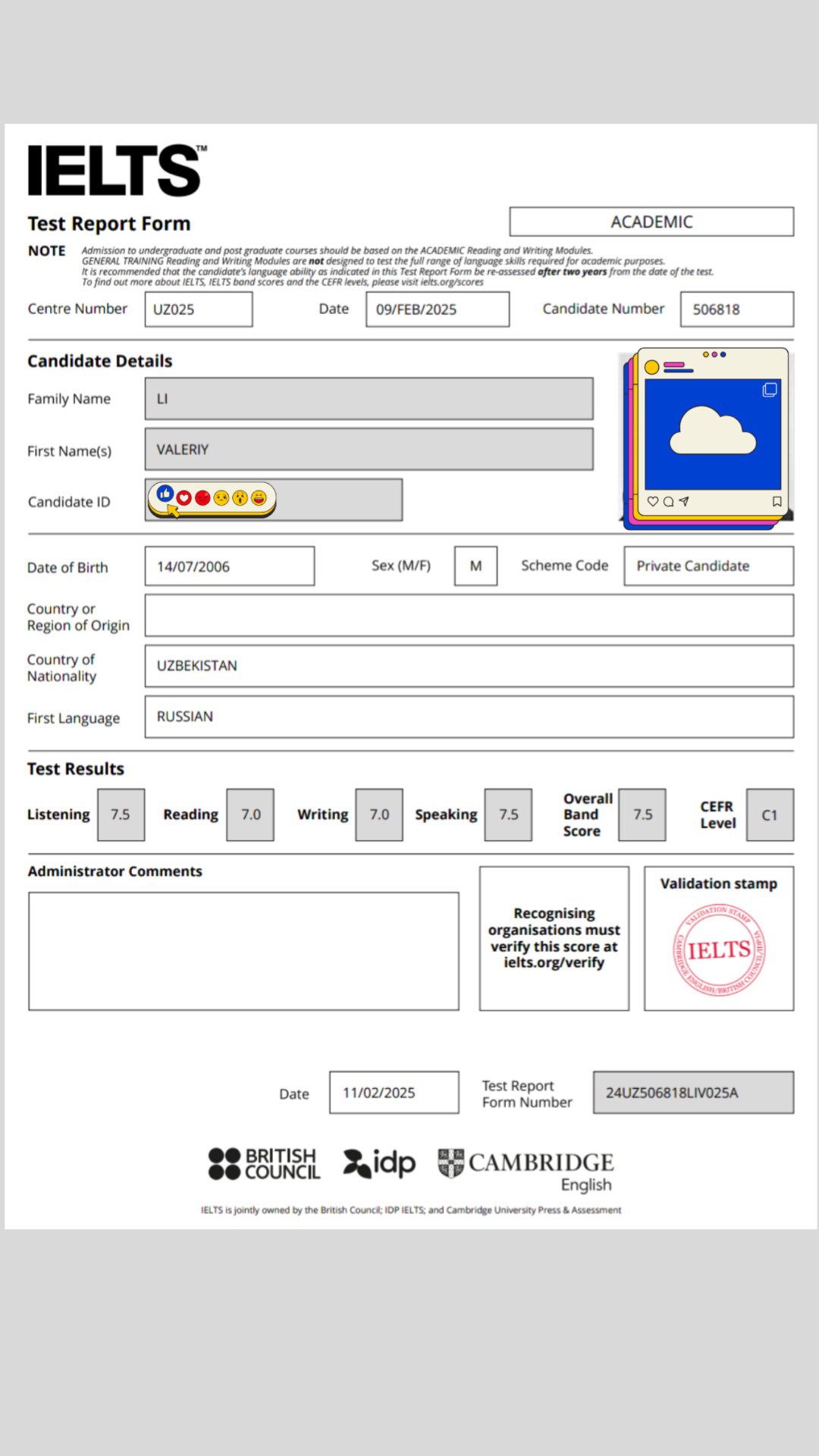
Task: Click the laughing face reaction emoji
Action: [259, 498]
